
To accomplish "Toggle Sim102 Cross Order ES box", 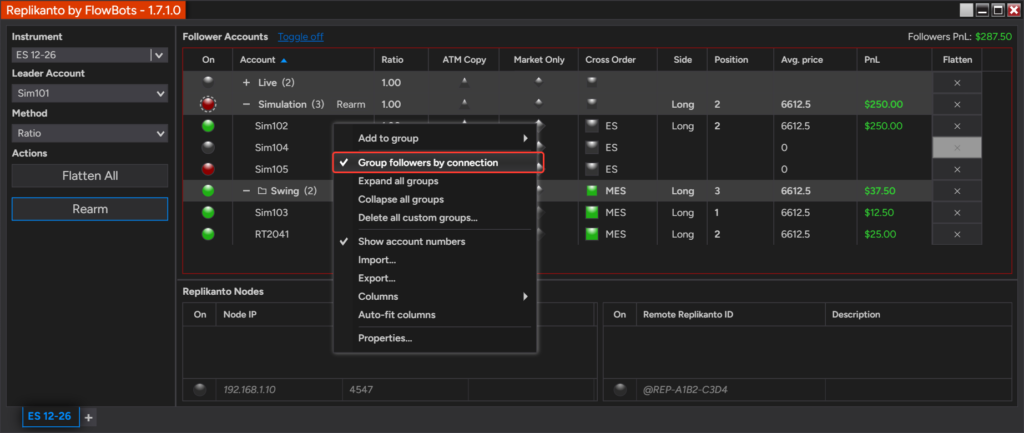I will click(592, 125).
